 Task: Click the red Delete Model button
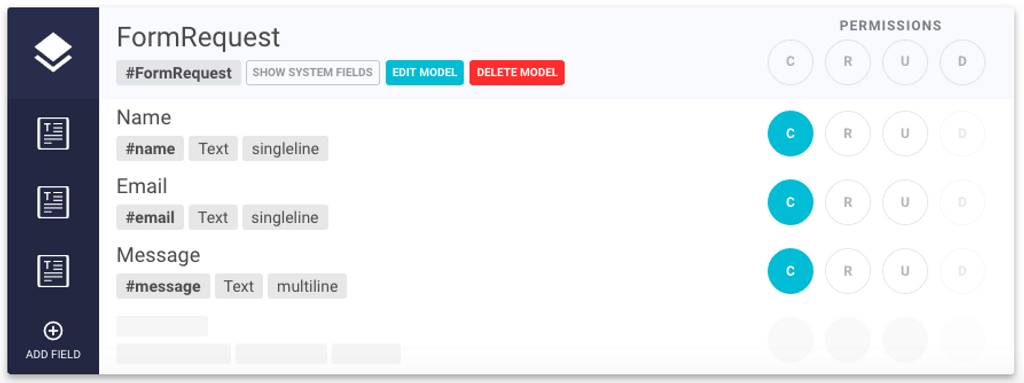[x=517, y=73]
